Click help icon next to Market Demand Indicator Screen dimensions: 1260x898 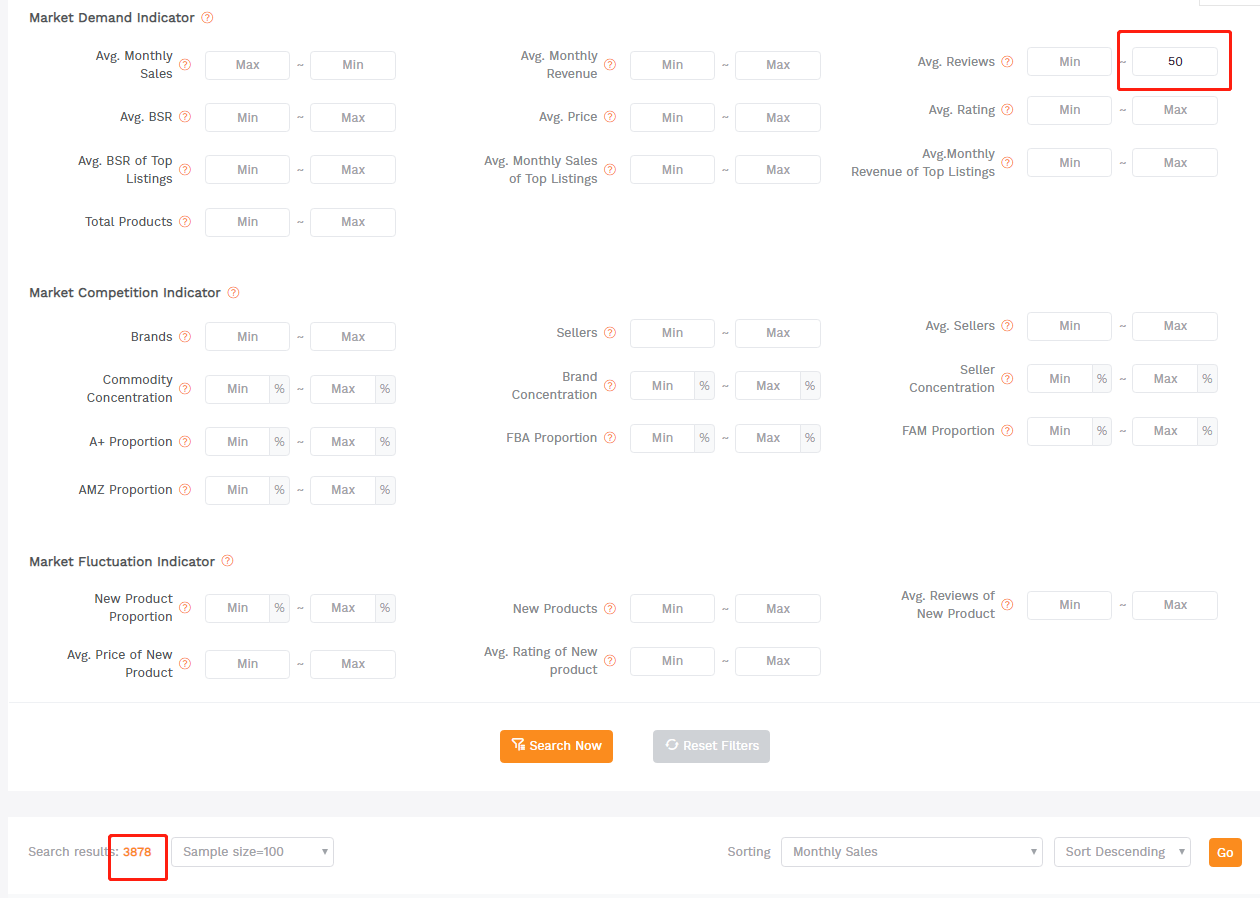click(207, 18)
